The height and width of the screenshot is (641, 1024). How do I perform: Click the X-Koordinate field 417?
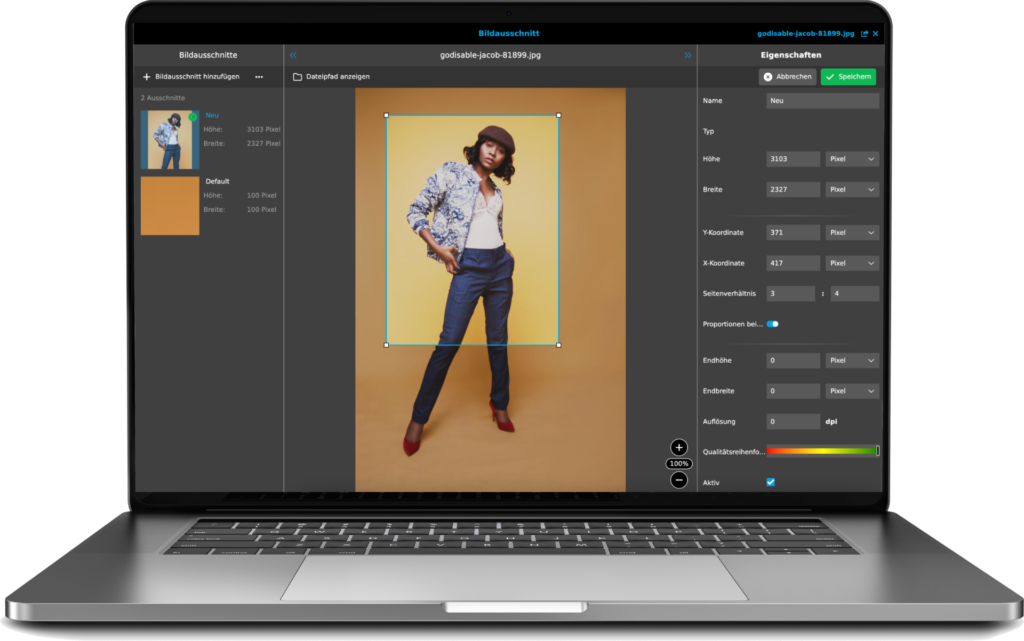click(x=793, y=263)
